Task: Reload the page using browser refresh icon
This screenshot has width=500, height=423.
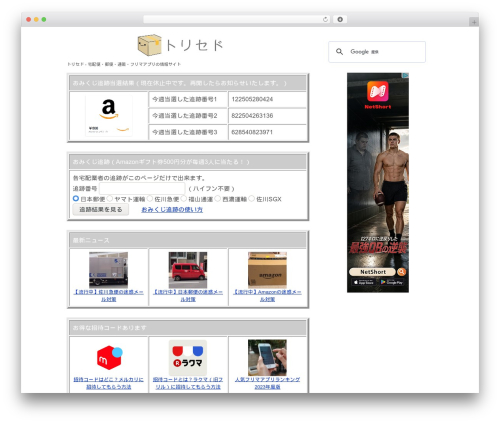Action: 325,19
